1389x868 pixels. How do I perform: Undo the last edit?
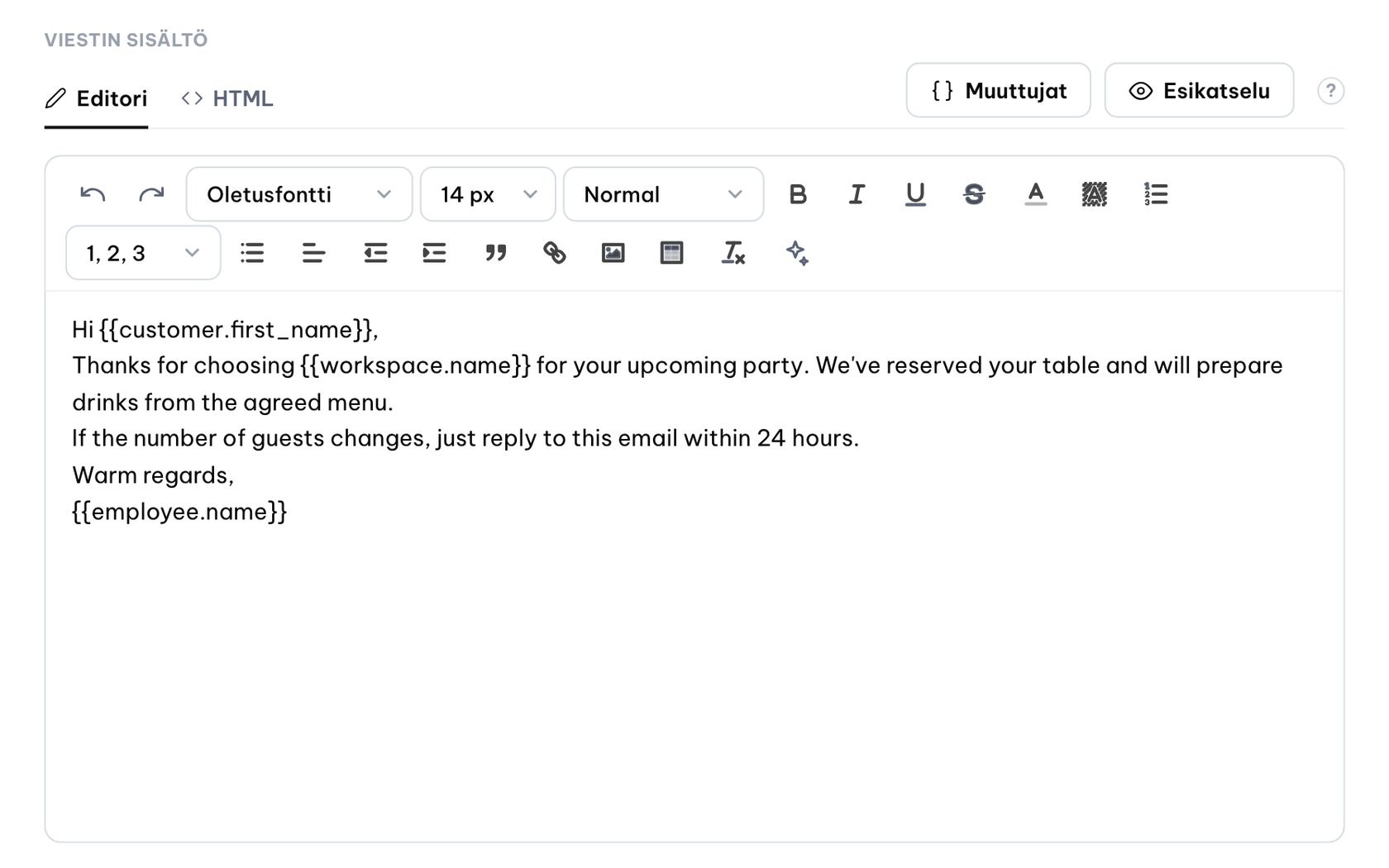coord(93,194)
